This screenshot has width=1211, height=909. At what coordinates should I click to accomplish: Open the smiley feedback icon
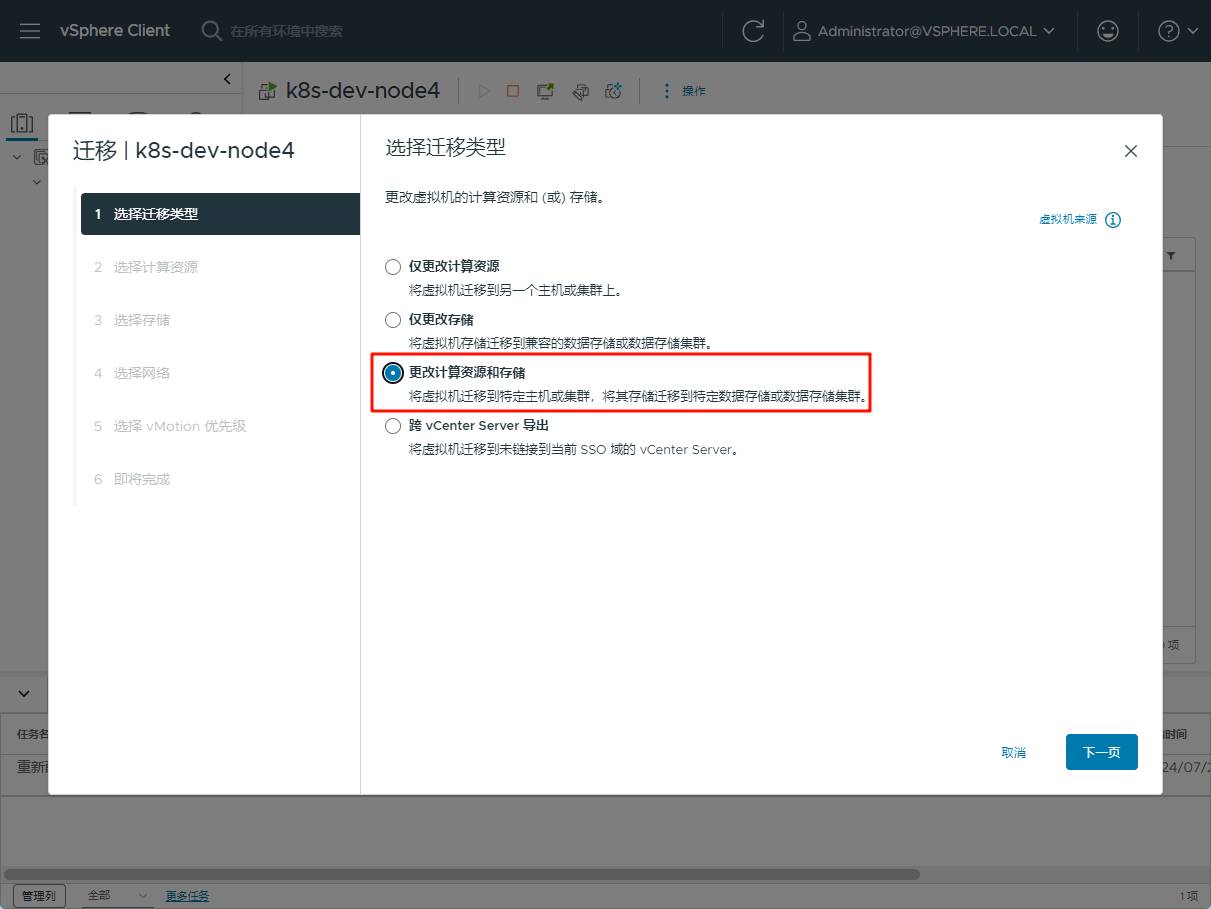click(x=1107, y=31)
